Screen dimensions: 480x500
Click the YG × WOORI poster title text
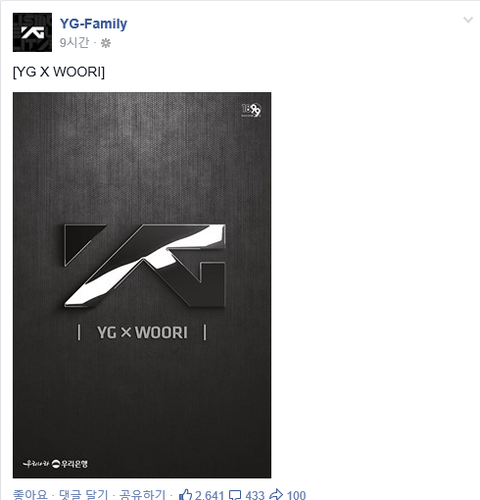(142, 332)
